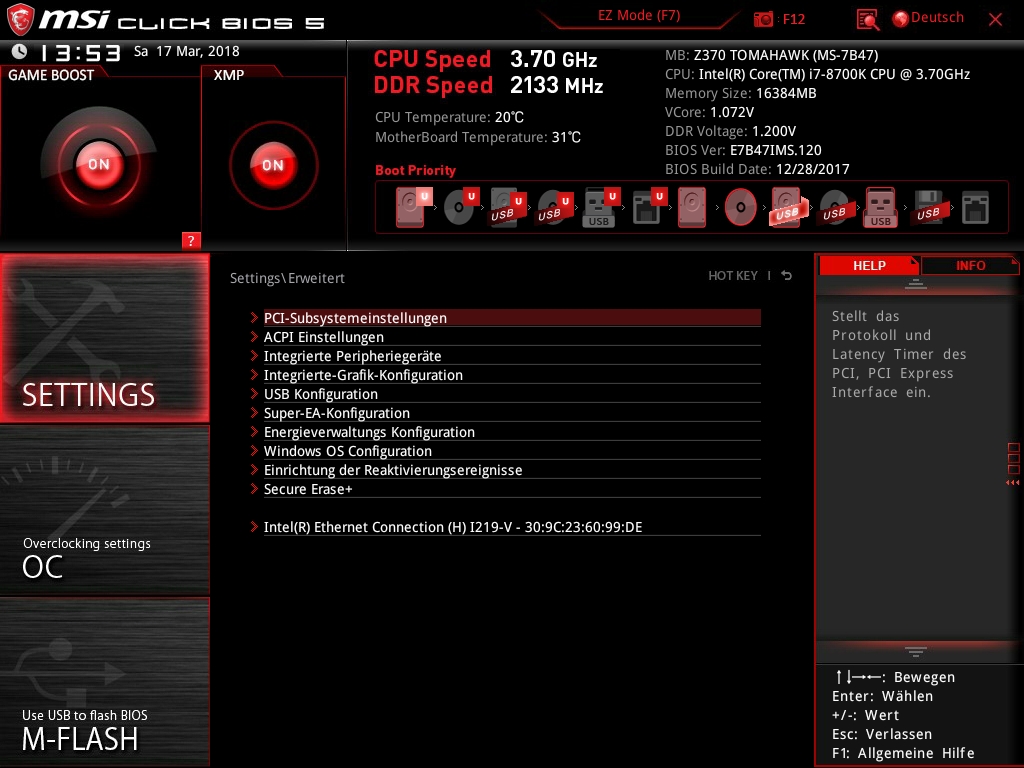Click the MB: Z370 TOMAHAWK (MS-7B47) line
Image resolution: width=1024 pixels, height=768 pixels.
point(771,56)
